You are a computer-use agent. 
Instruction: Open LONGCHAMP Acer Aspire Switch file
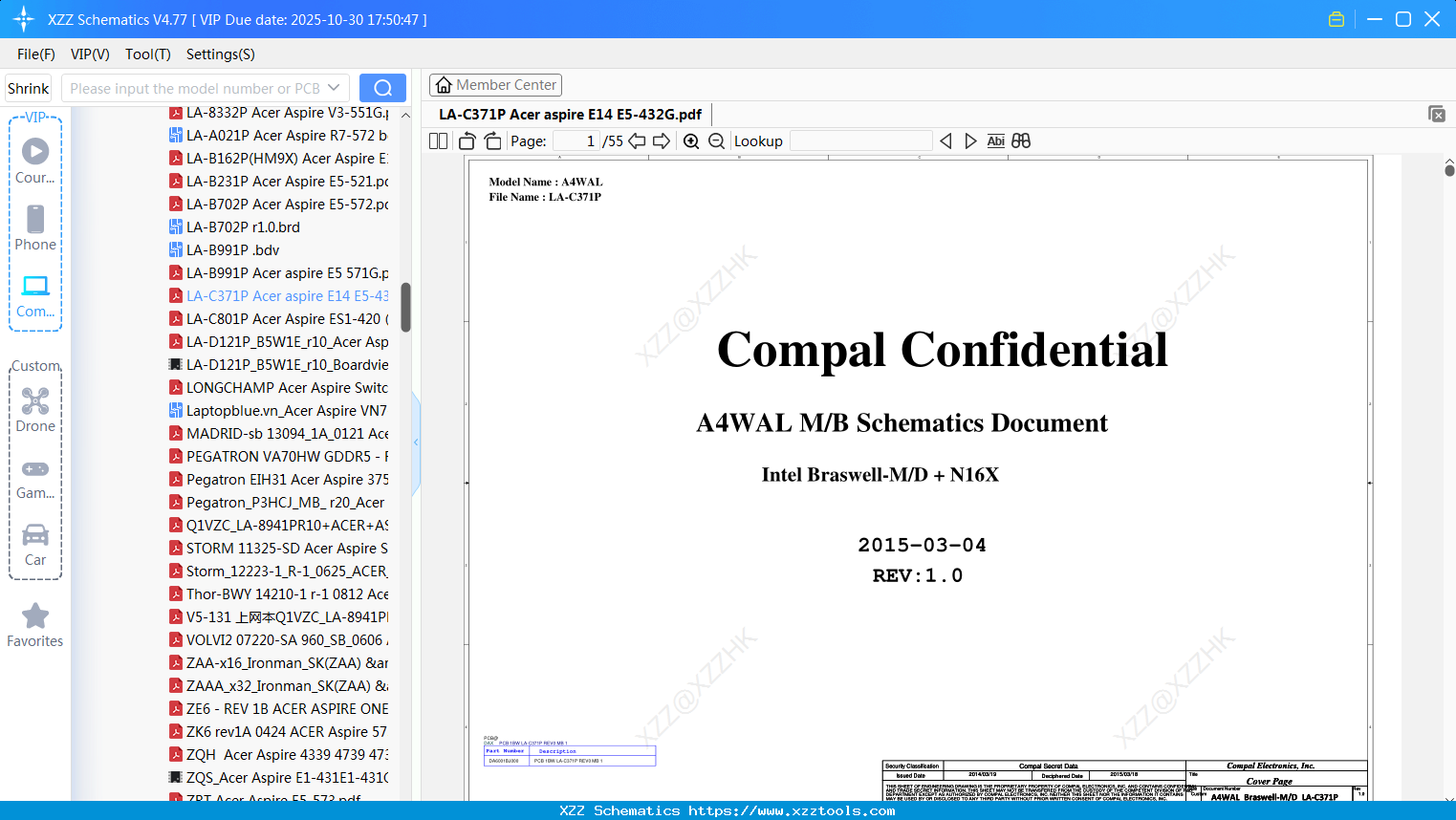click(x=278, y=388)
